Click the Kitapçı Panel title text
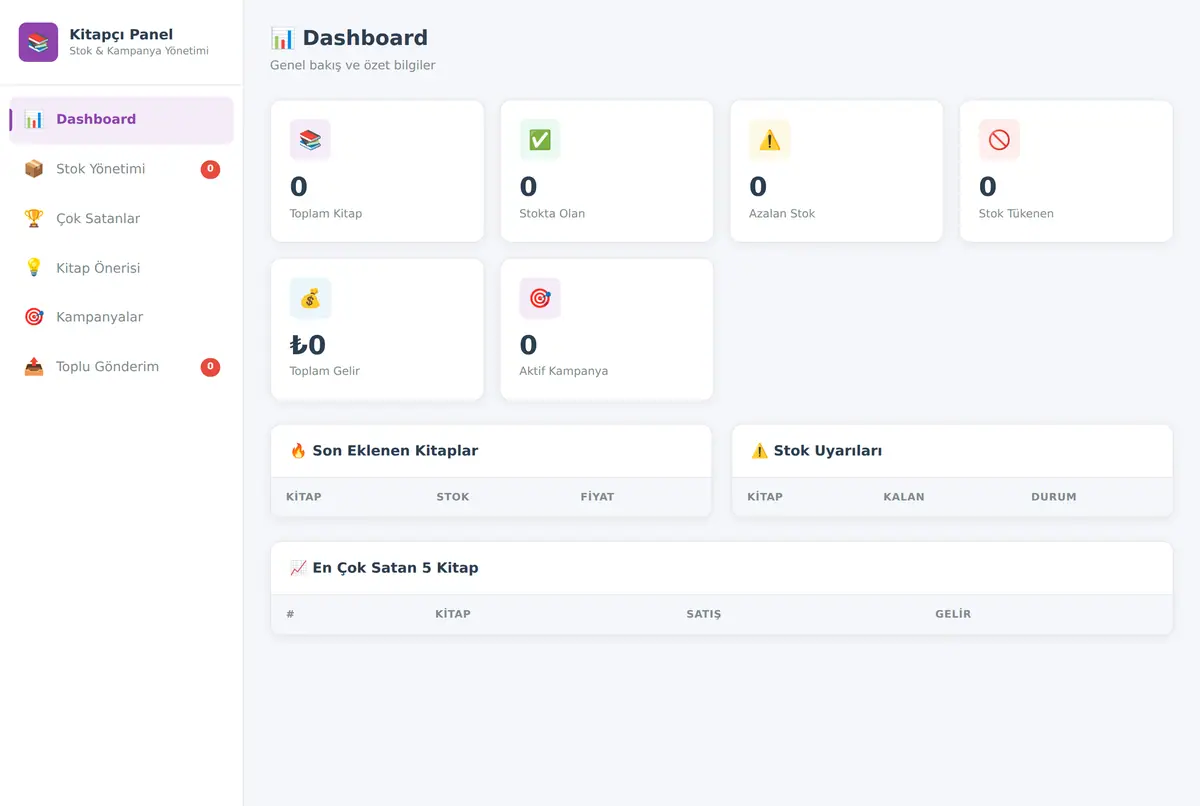Screen dimensions: 1200x806 [x=121, y=35]
